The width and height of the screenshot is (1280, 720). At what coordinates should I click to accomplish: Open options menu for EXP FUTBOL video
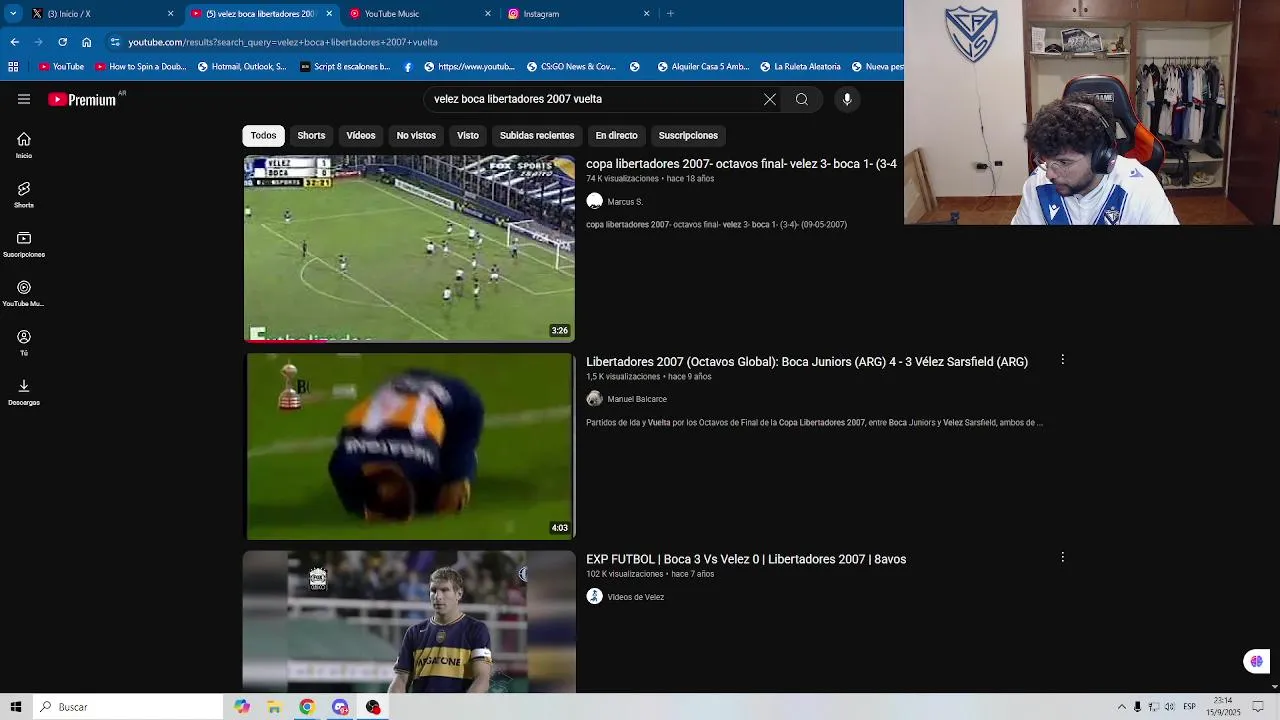pos(1062,558)
